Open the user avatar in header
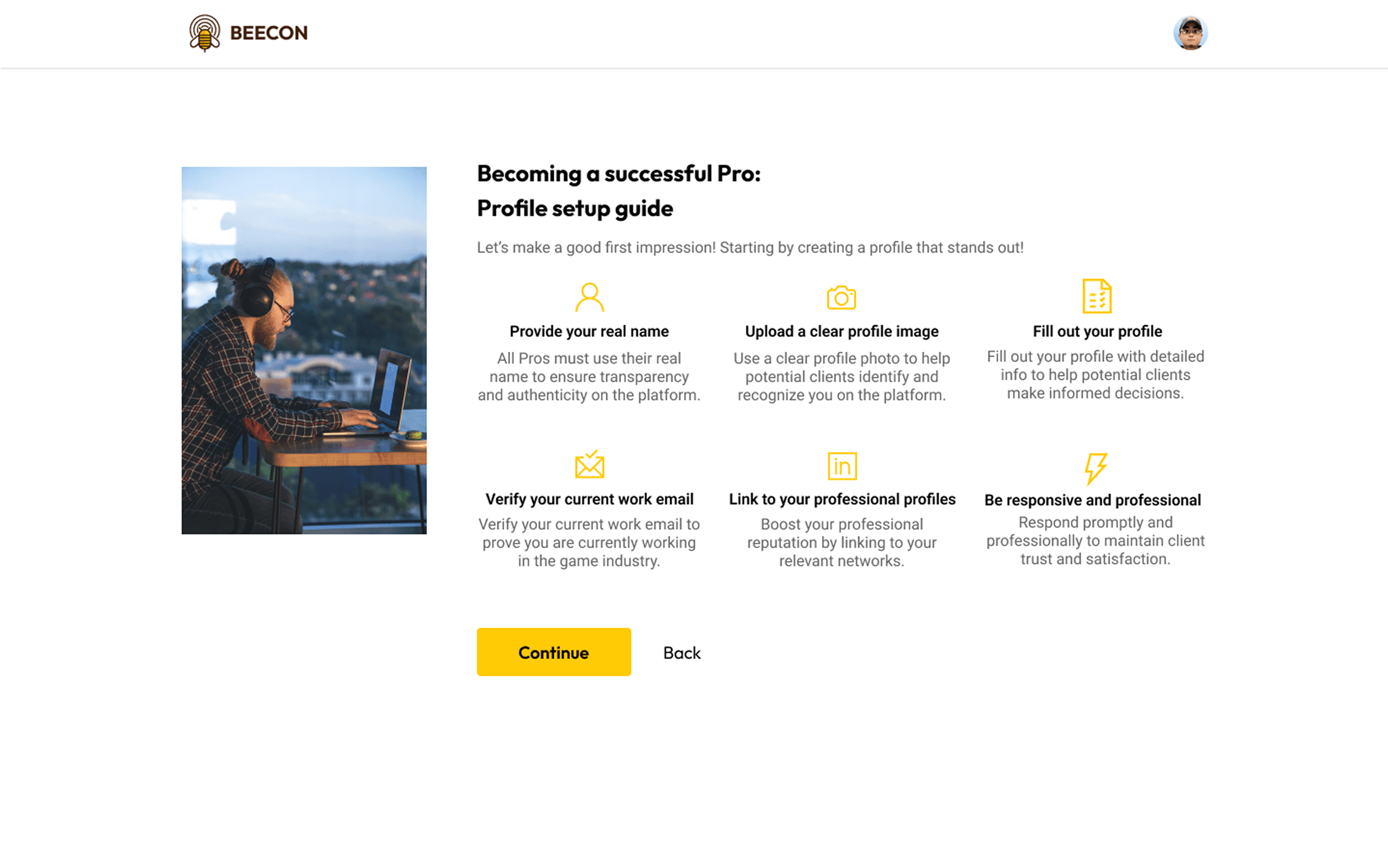 point(1190,34)
